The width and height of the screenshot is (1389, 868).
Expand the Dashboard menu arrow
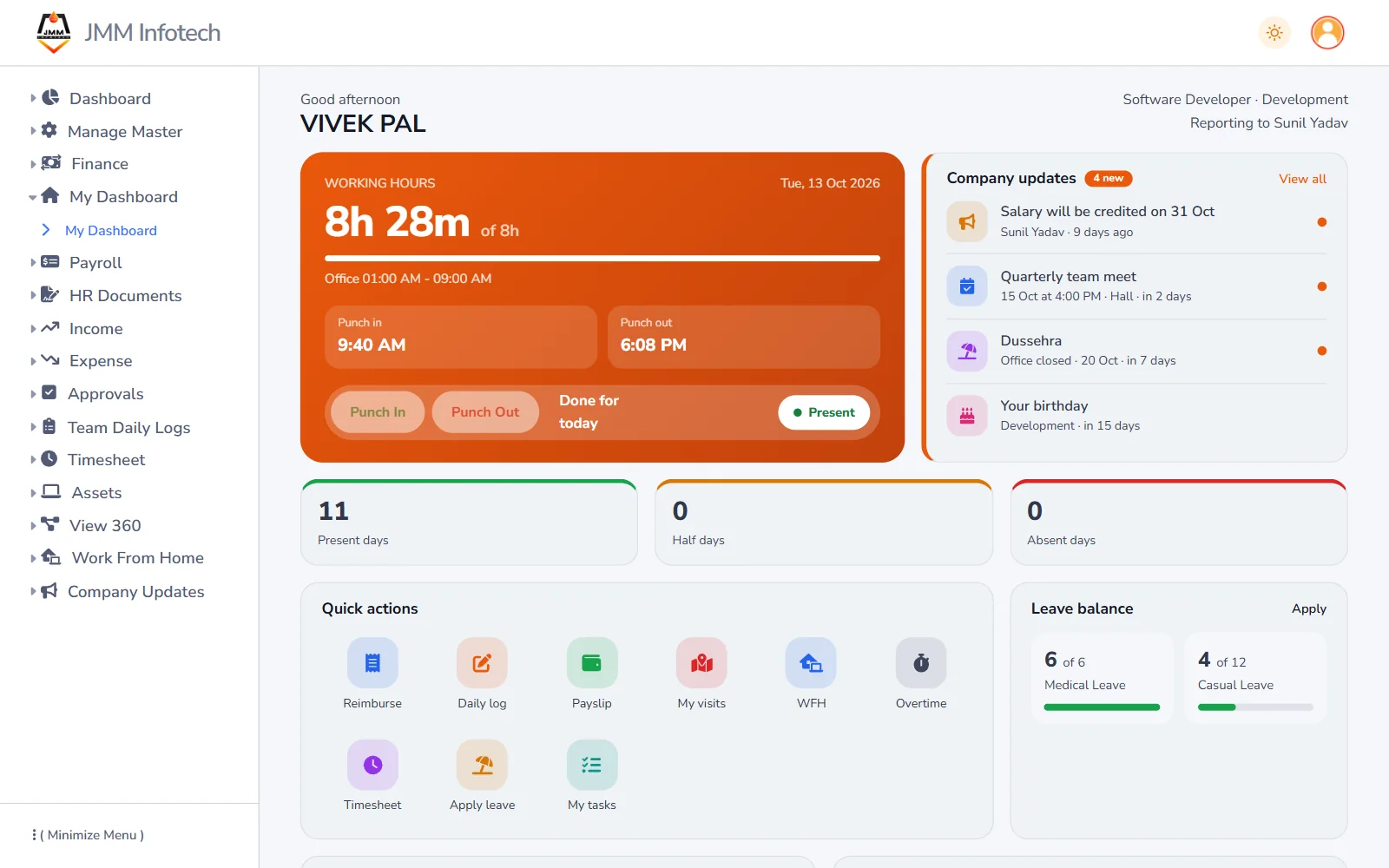[33, 98]
